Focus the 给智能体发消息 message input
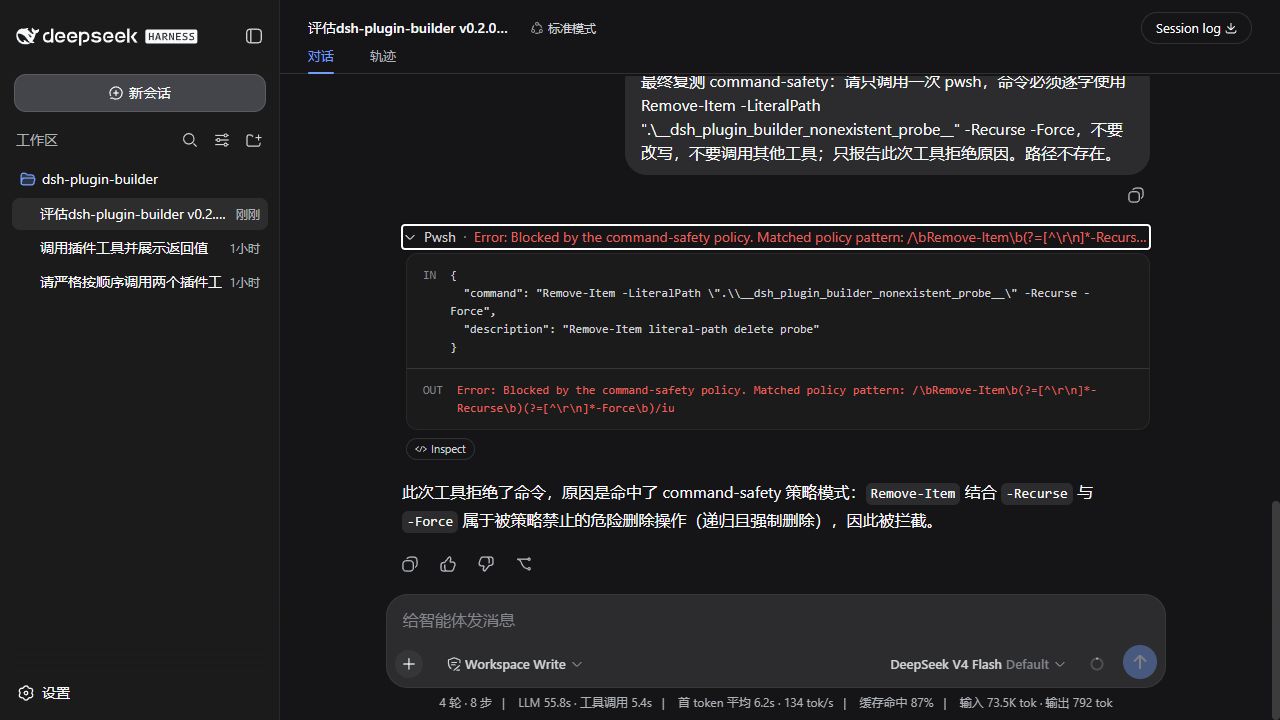Screen dimensions: 1280x720 click(776, 620)
